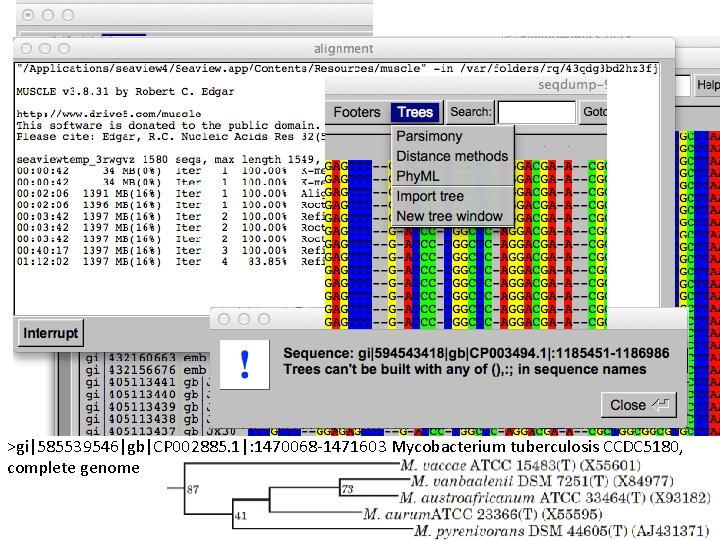The image size is (720, 540).
Task: Select sequence name gi 405113441 gb
Action: click(146, 382)
